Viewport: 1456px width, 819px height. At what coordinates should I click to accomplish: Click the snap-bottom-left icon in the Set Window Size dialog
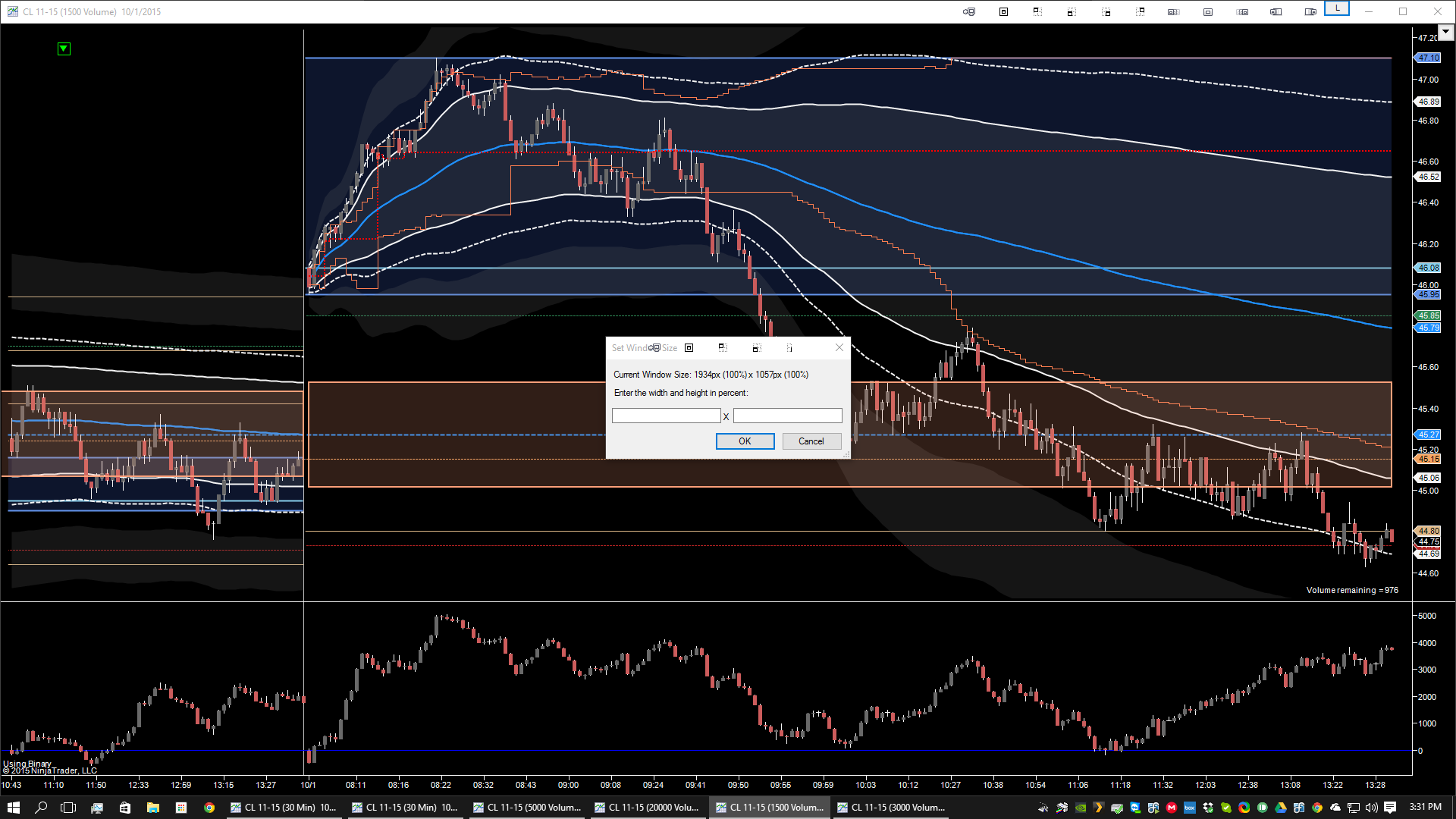[756, 347]
